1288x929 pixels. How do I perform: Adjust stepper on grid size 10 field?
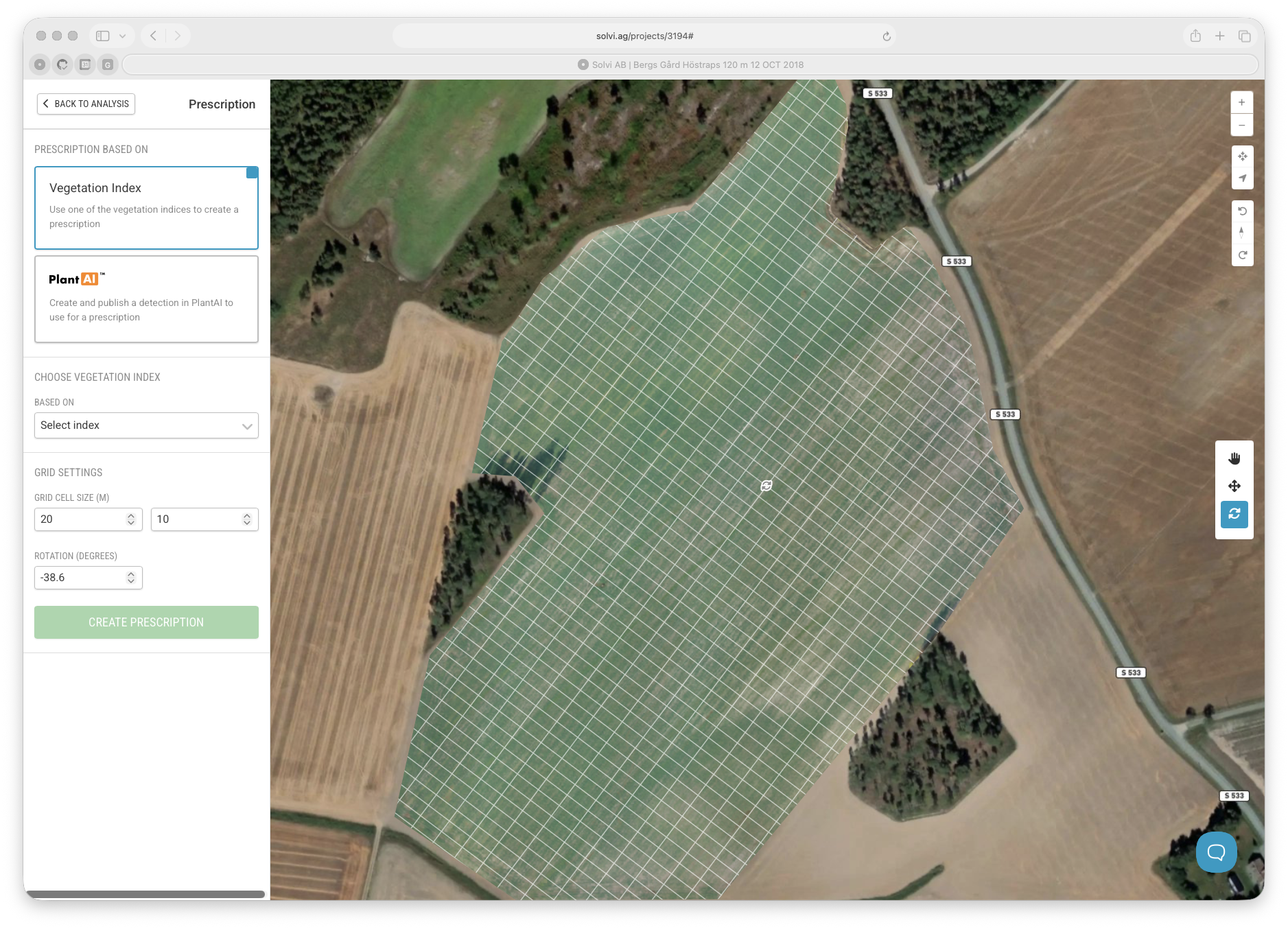pos(247,519)
